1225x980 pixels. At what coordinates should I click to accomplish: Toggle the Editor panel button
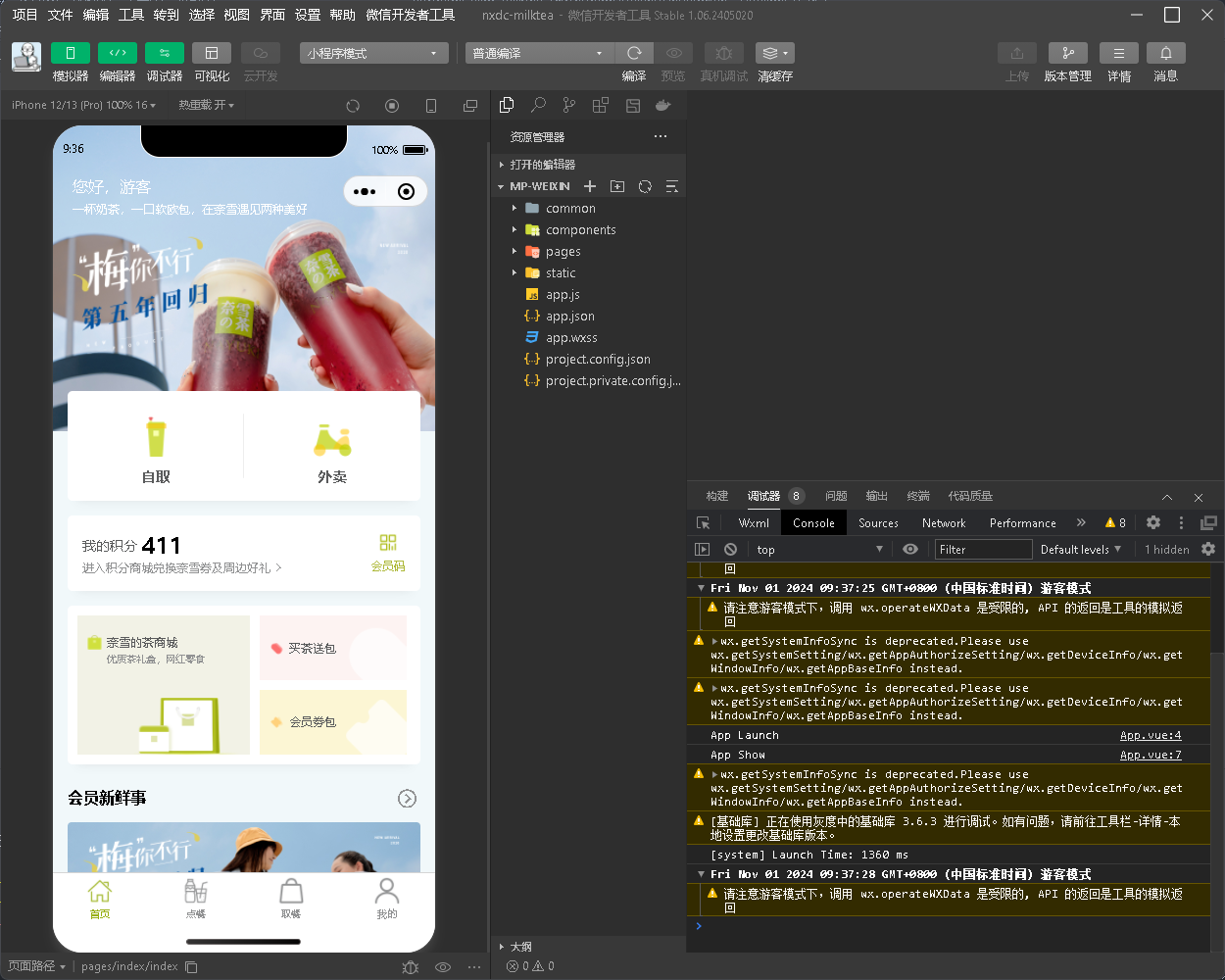[x=118, y=53]
